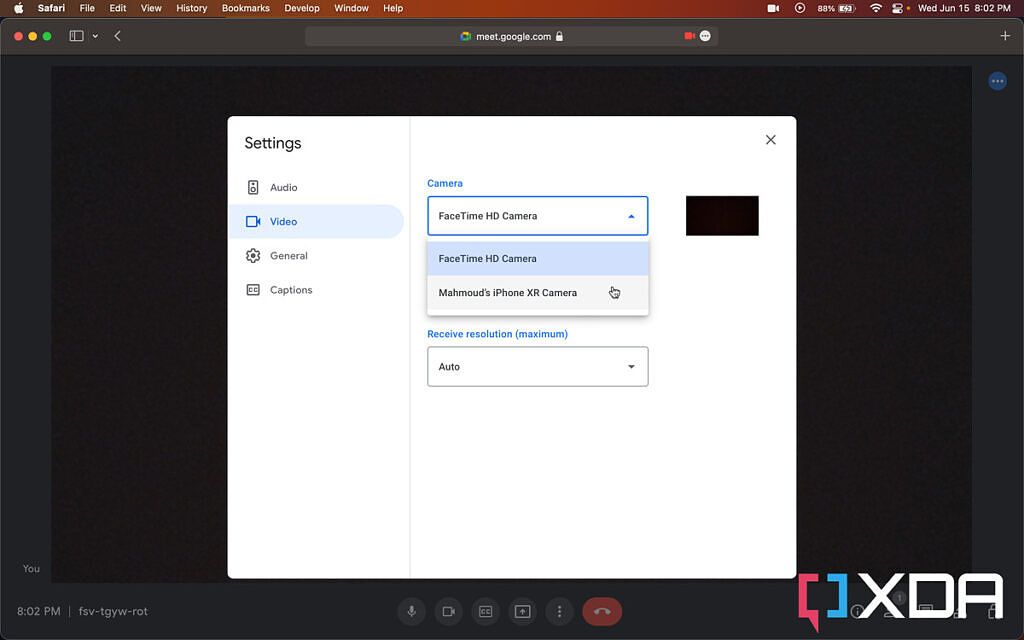Open the Audio settings section
Screen dimensions: 1024x640
pyautogui.click(x=283, y=188)
